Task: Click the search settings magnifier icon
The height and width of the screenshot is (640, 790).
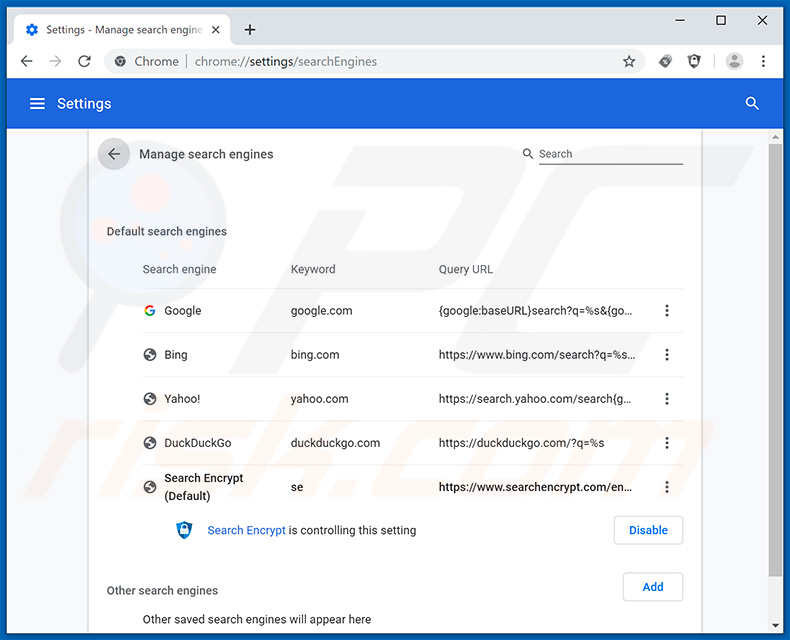Action: point(752,103)
